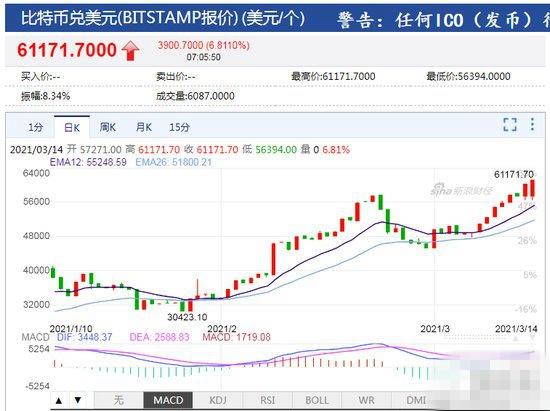The height and width of the screenshot is (411, 550).
Task: Switch to the 15分 chart tab
Action: (179, 127)
